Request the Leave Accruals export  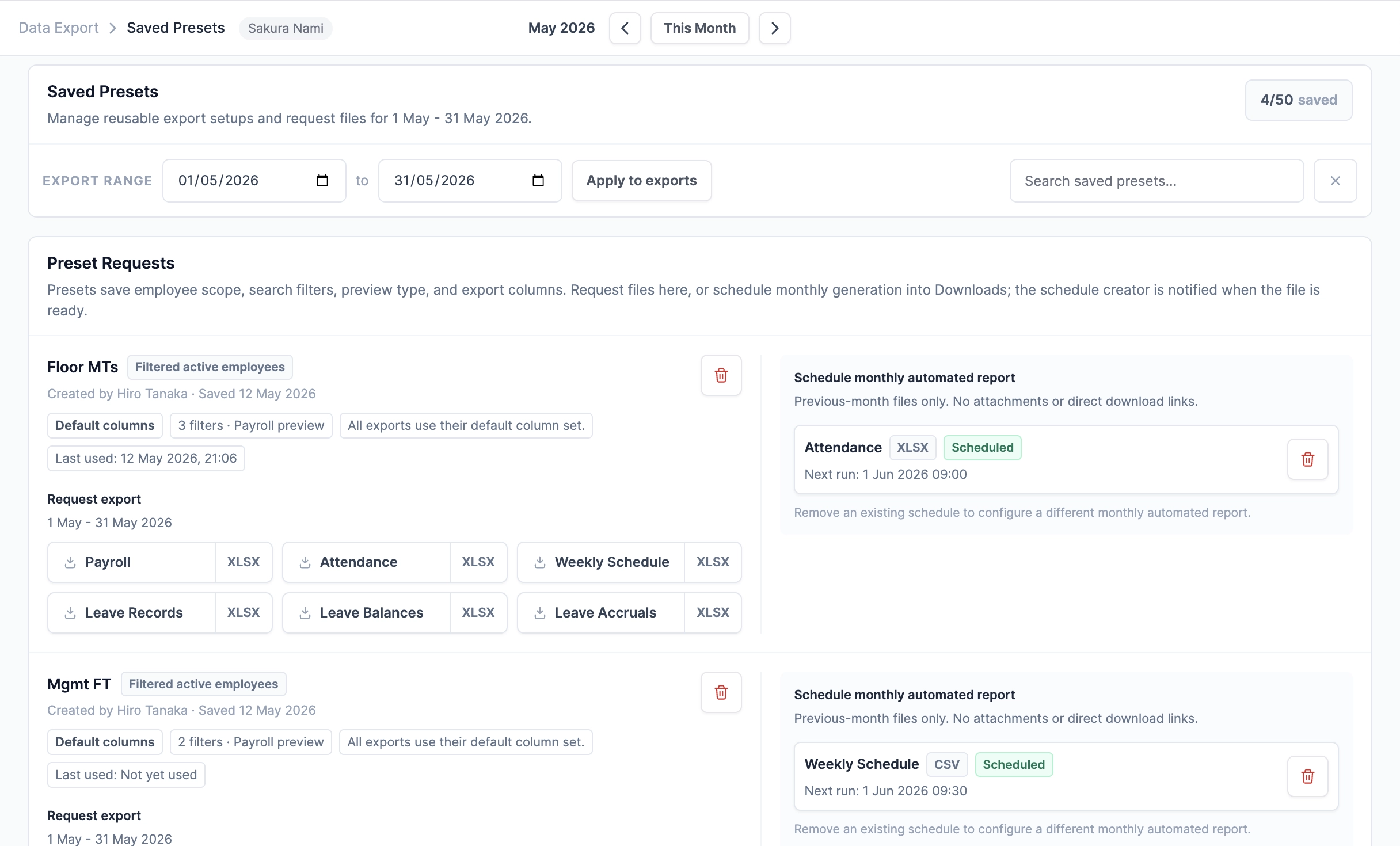click(x=602, y=613)
